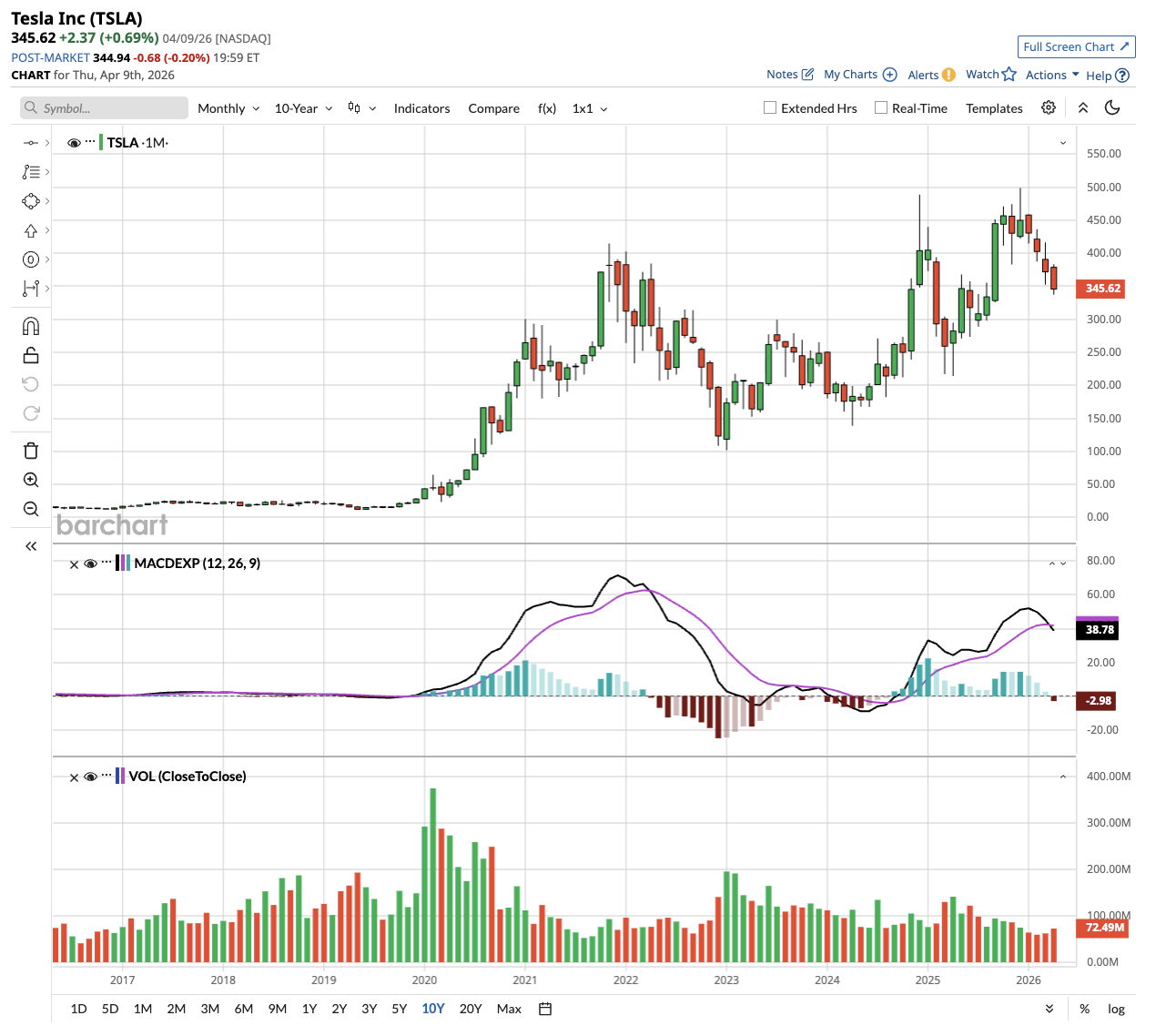Zoom in using the magnifier plus icon
This screenshot has width=1156, height=1036.
point(31,480)
